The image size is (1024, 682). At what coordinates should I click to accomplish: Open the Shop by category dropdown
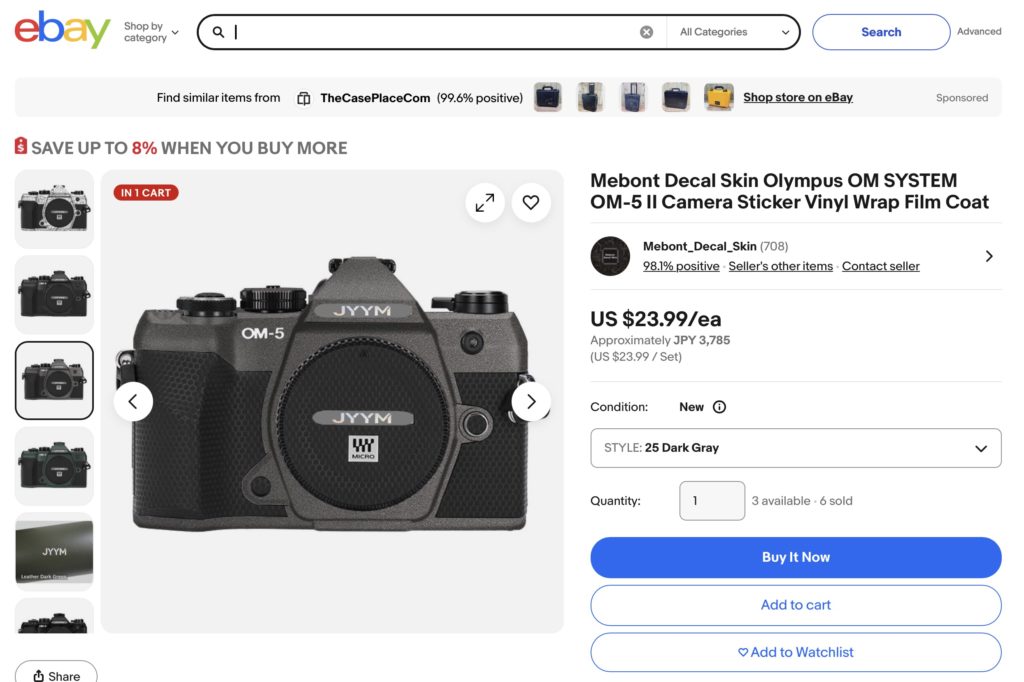pos(151,32)
